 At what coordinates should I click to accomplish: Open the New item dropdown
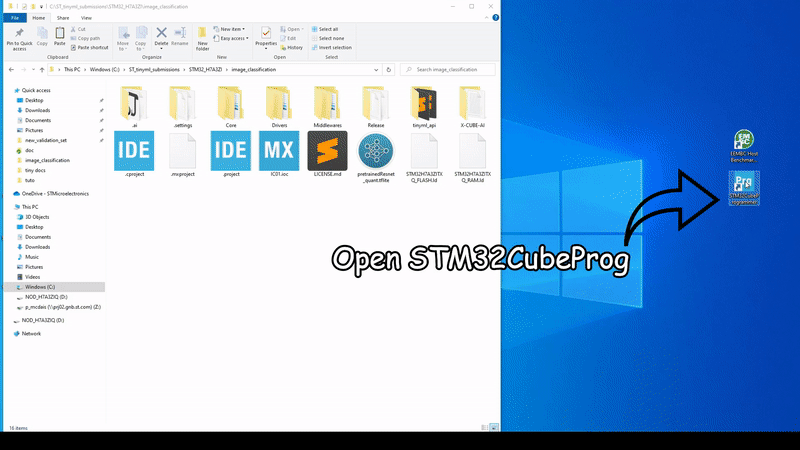[230, 29]
